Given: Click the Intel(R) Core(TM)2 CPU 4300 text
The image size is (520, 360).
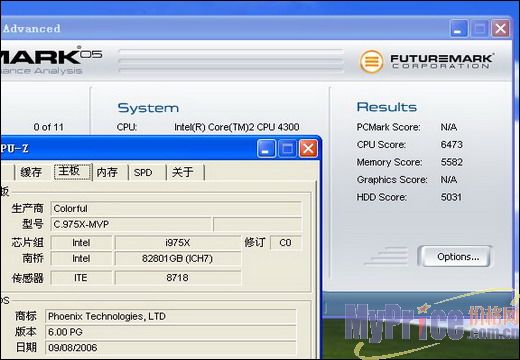Looking at the screenshot, I should coord(237,127).
